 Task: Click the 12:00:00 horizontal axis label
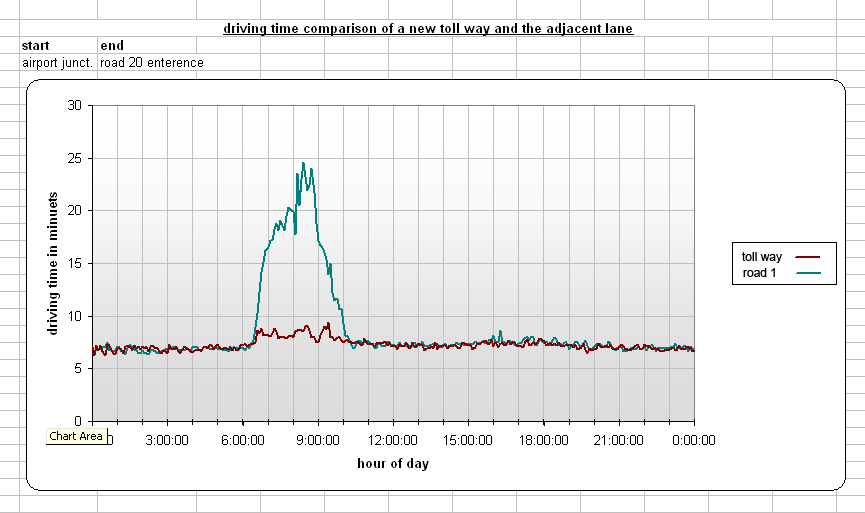(x=393, y=440)
